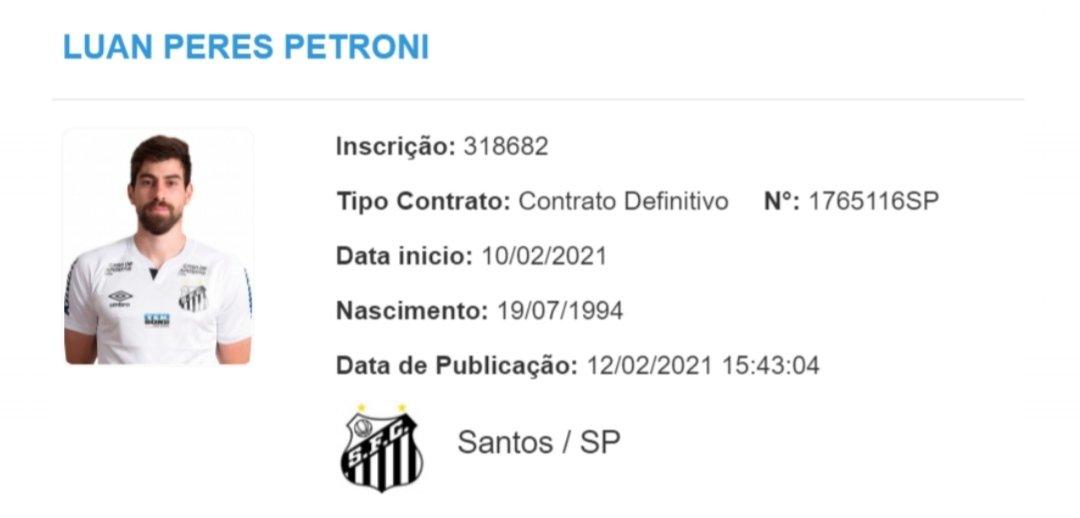Select registration number 318682
The width and height of the screenshot is (1080, 518).
click(x=505, y=147)
